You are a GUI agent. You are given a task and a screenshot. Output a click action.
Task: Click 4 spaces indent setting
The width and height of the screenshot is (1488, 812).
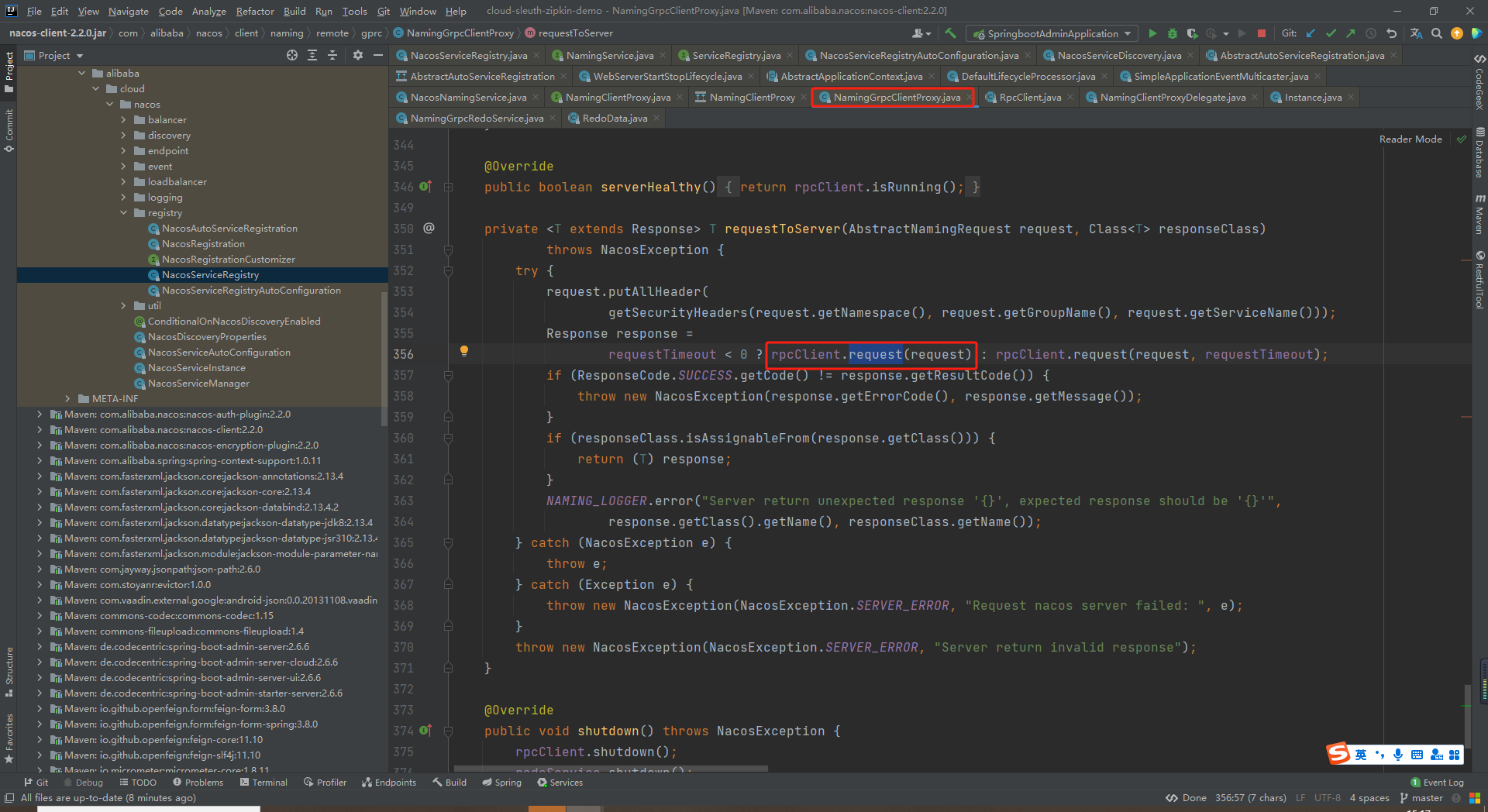pos(1369,798)
